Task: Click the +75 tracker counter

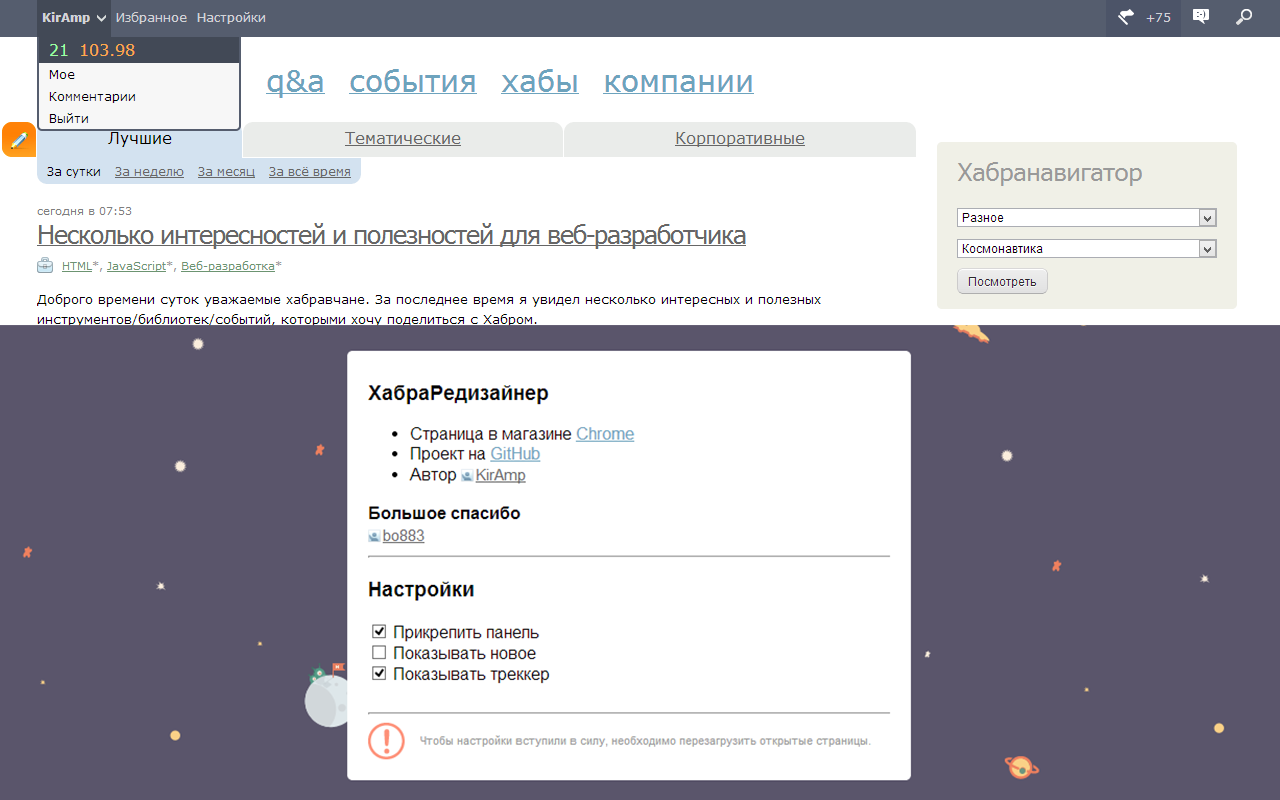Action: [x=1158, y=18]
